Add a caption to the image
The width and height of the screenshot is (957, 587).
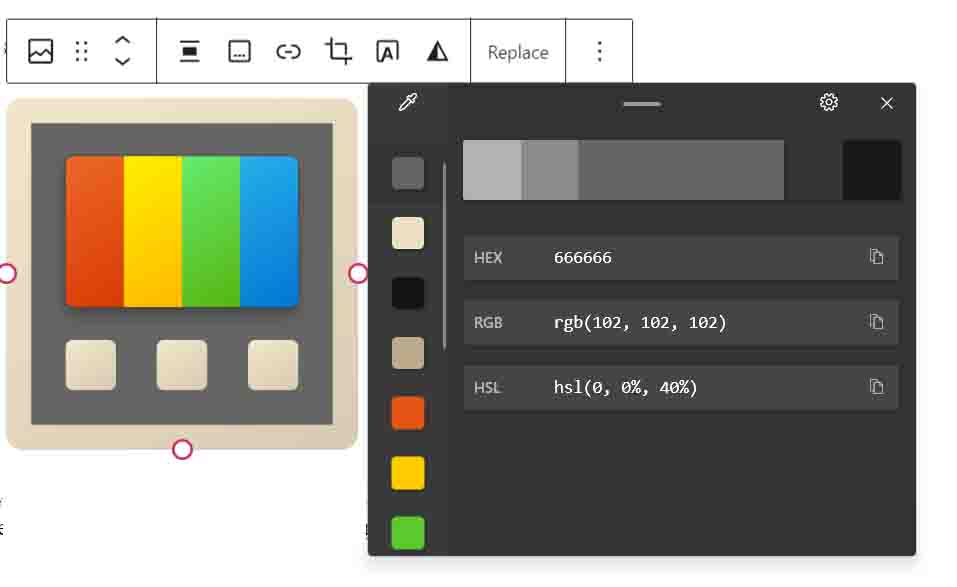(239, 50)
